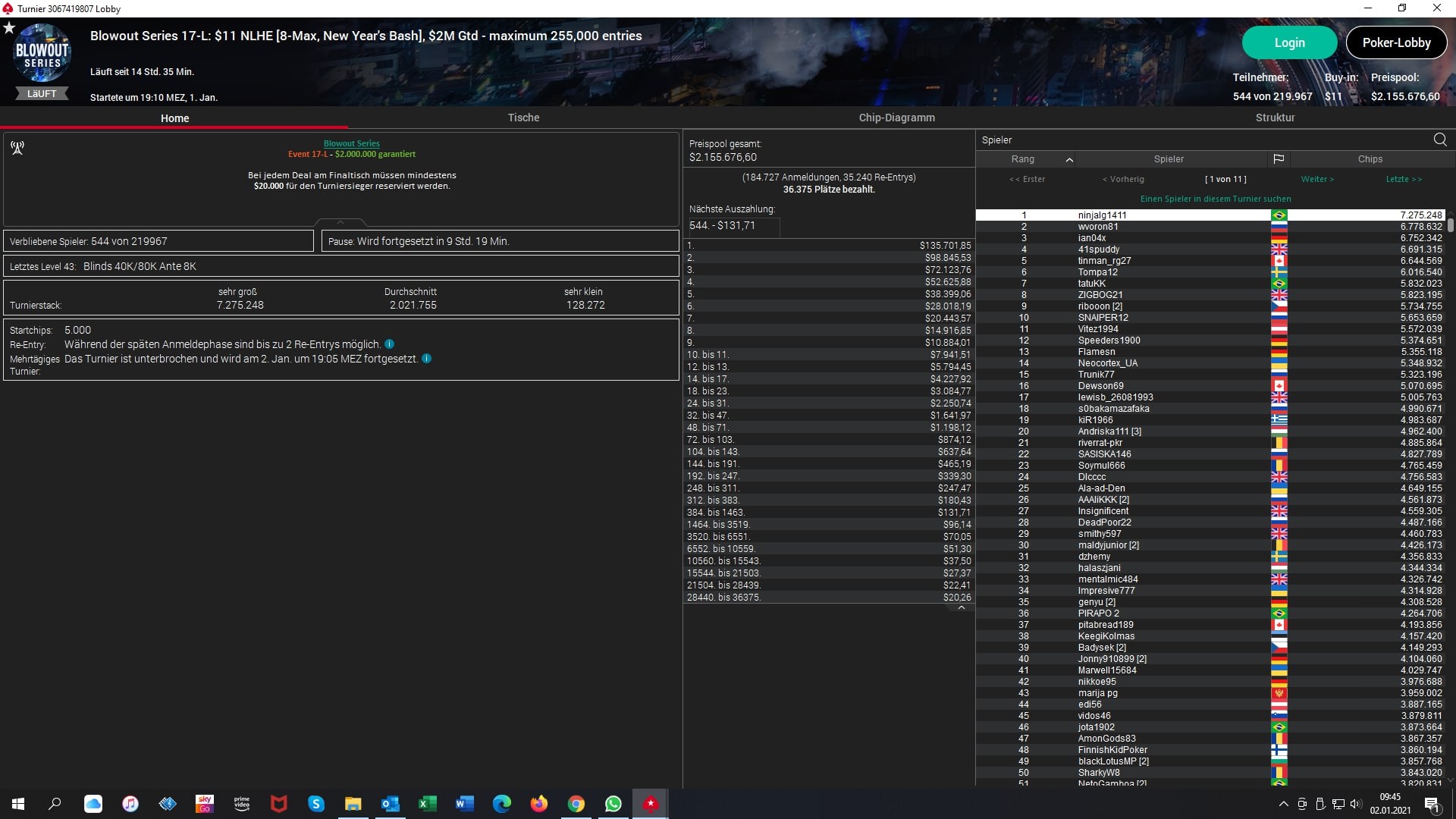Collapse the payout list chevron

[x=961, y=607]
